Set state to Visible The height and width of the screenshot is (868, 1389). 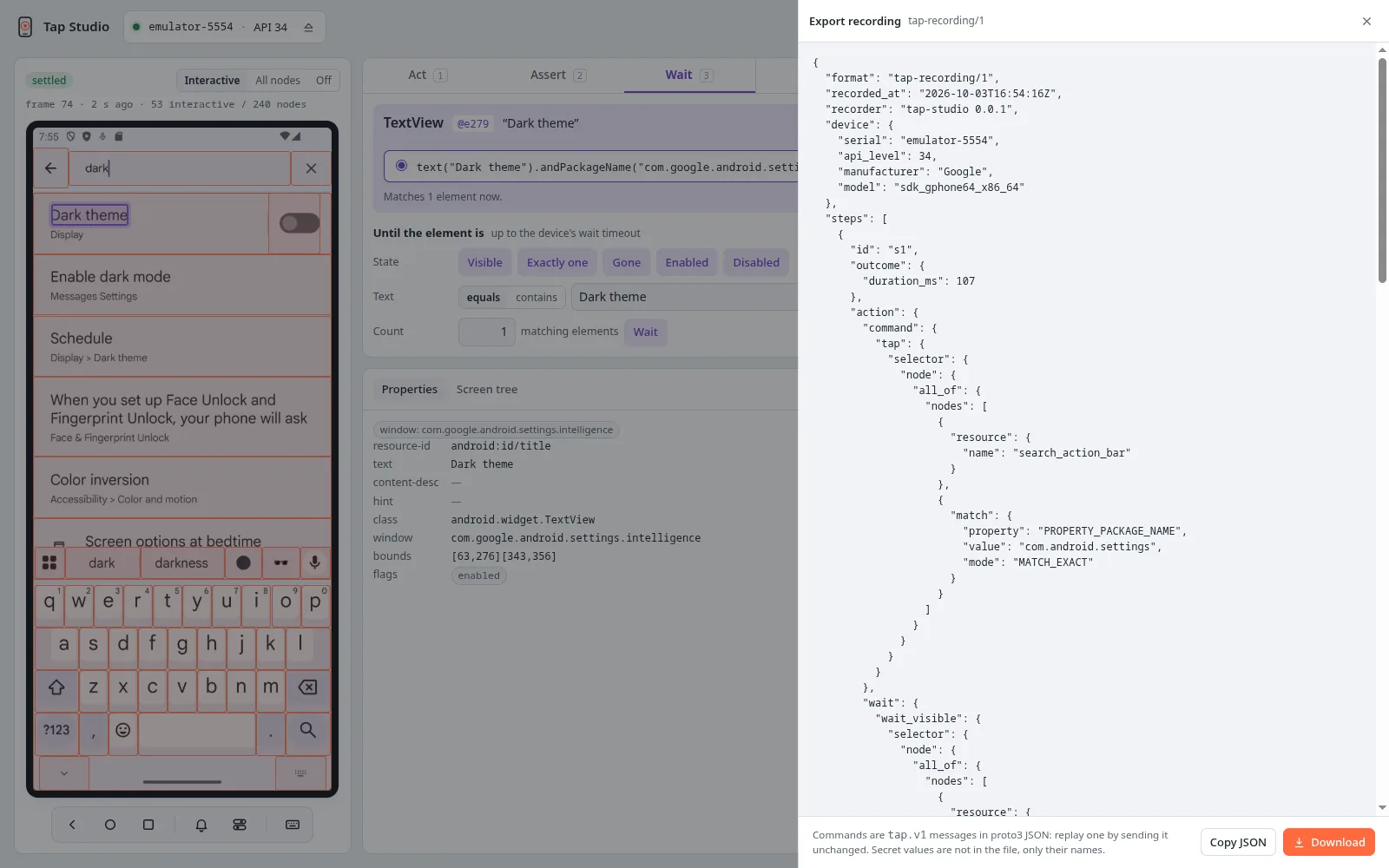[x=484, y=263]
